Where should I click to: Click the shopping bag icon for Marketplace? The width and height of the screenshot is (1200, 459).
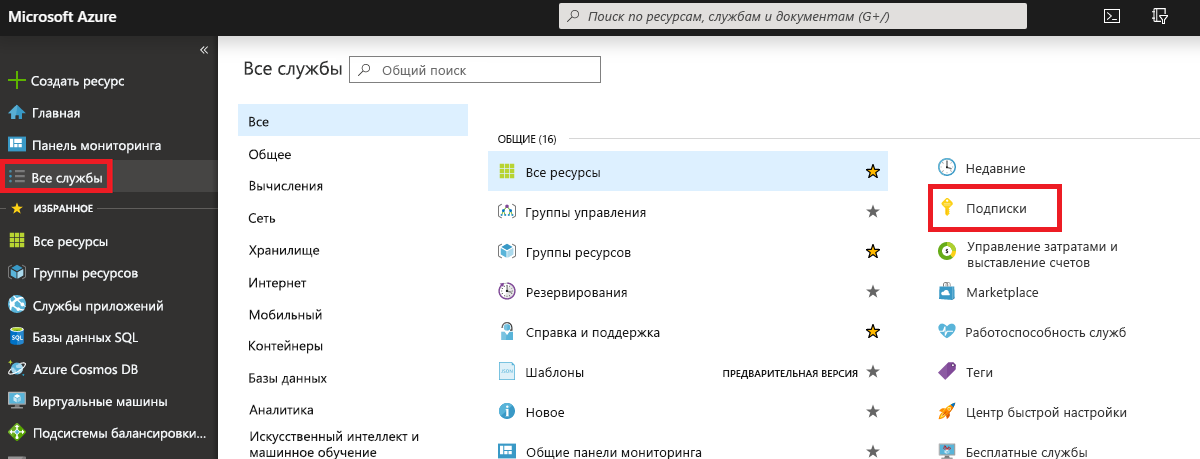(947, 292)
